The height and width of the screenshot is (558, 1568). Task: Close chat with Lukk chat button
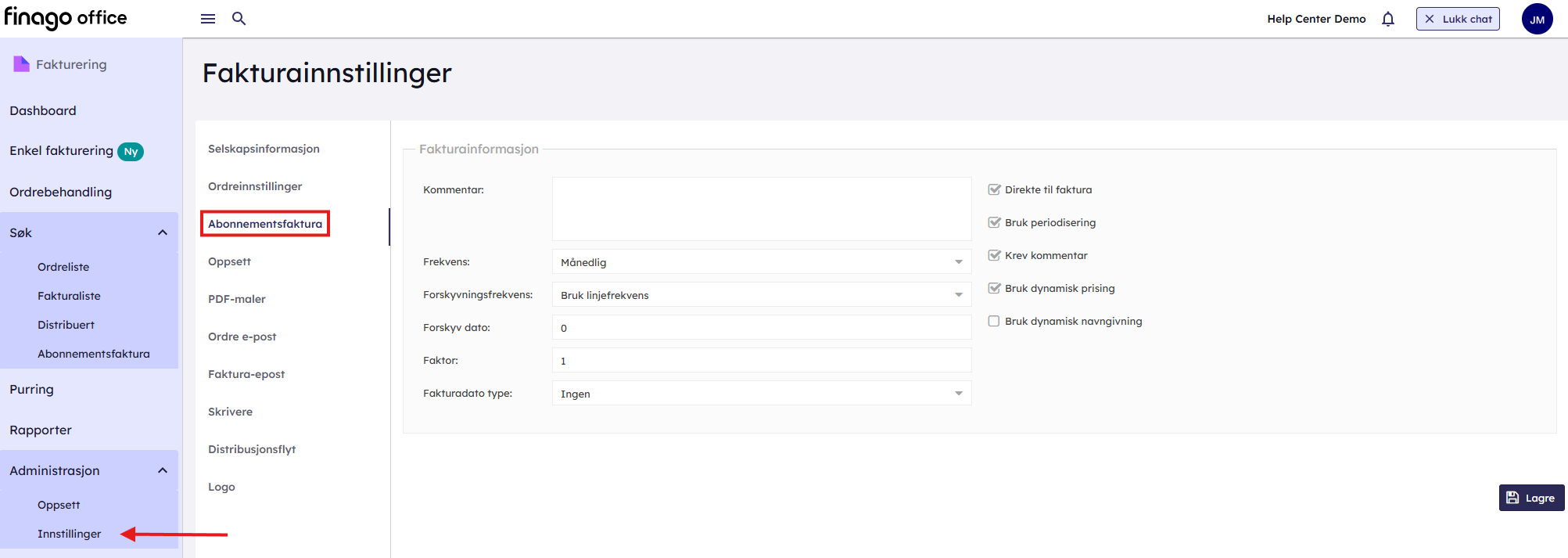click(1458, 20)
